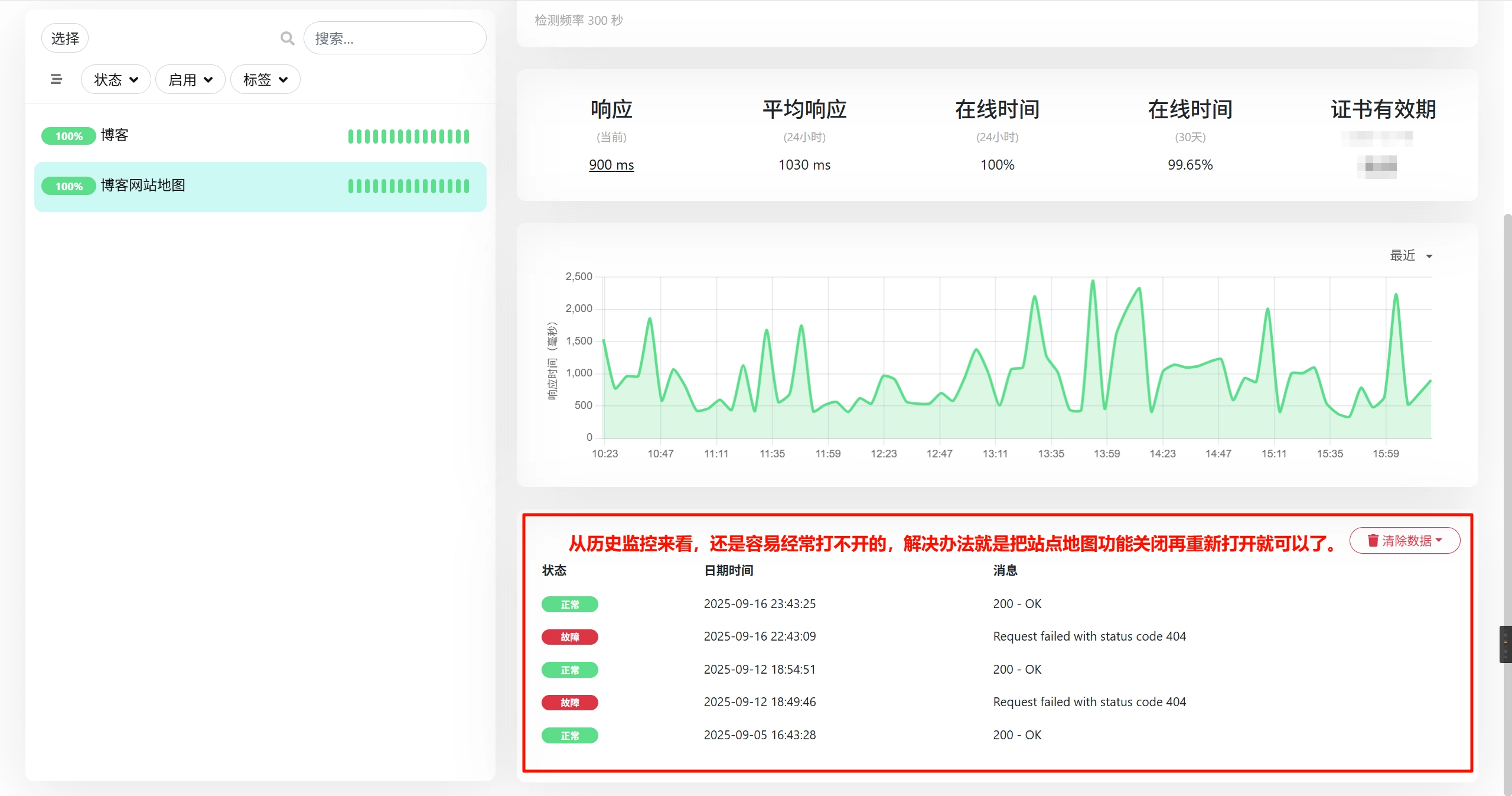This screenshot has height=796, width=1512.
Task: Click the 200 - OK message for 23:43:25
Action: click(1017, 604)
